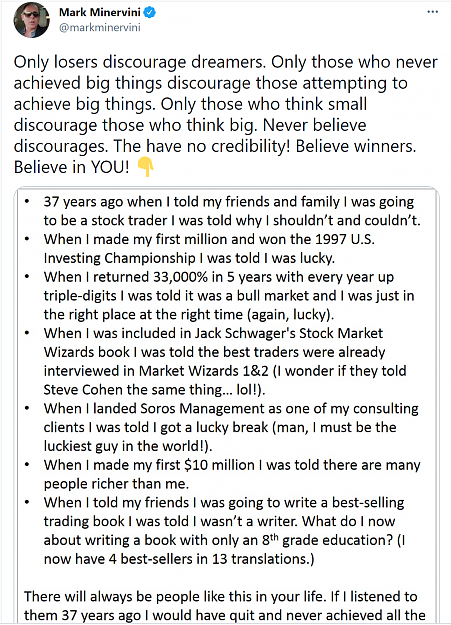This screenshot has width=451, height=625.
Task: Open Mark Minervini's profile avatar
Action: pos(32,20)
